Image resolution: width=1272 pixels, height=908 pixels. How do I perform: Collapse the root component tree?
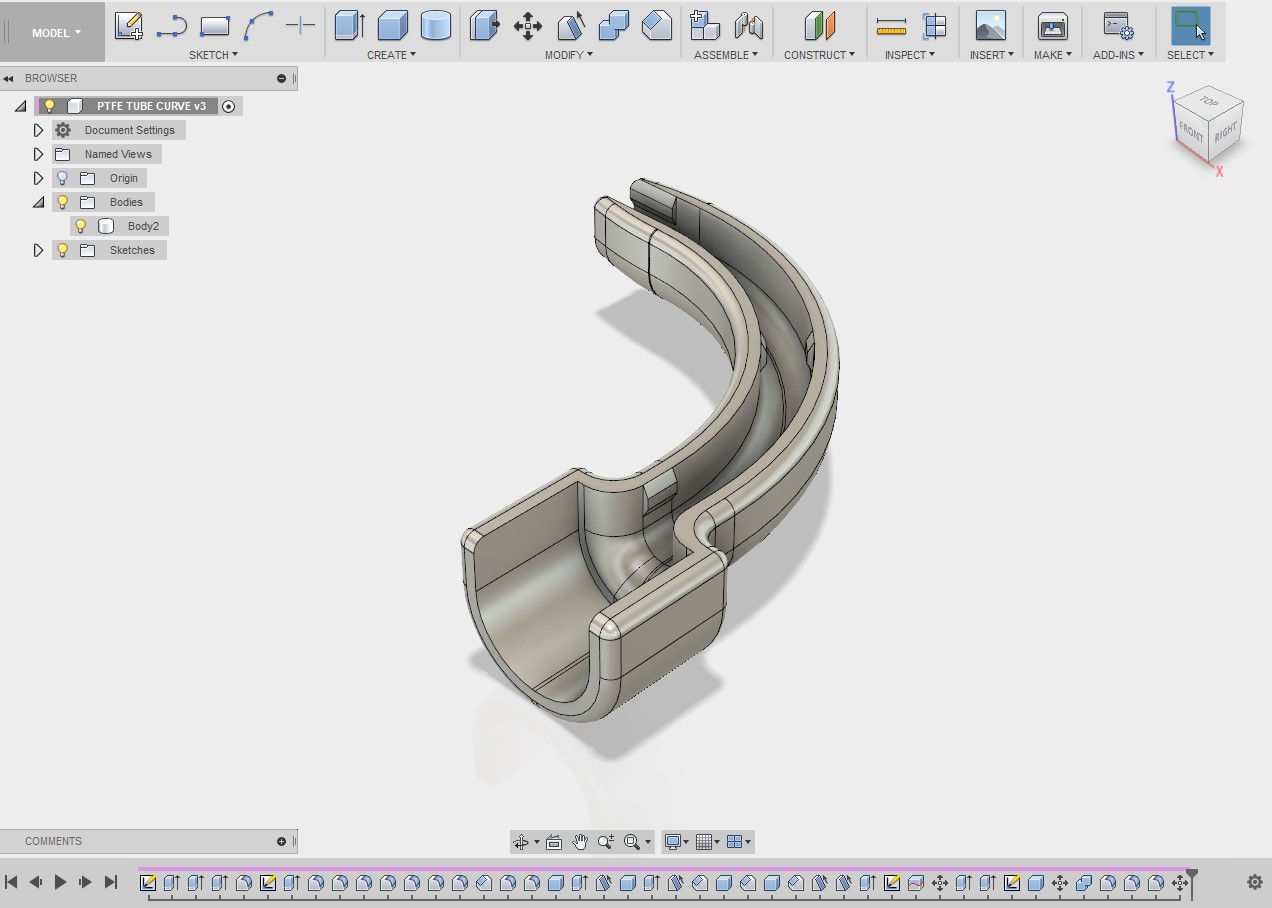point(21,106)
